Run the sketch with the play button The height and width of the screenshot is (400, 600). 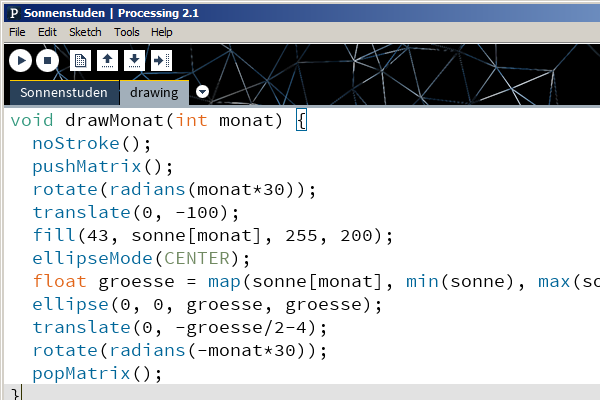tap(20, 60)
